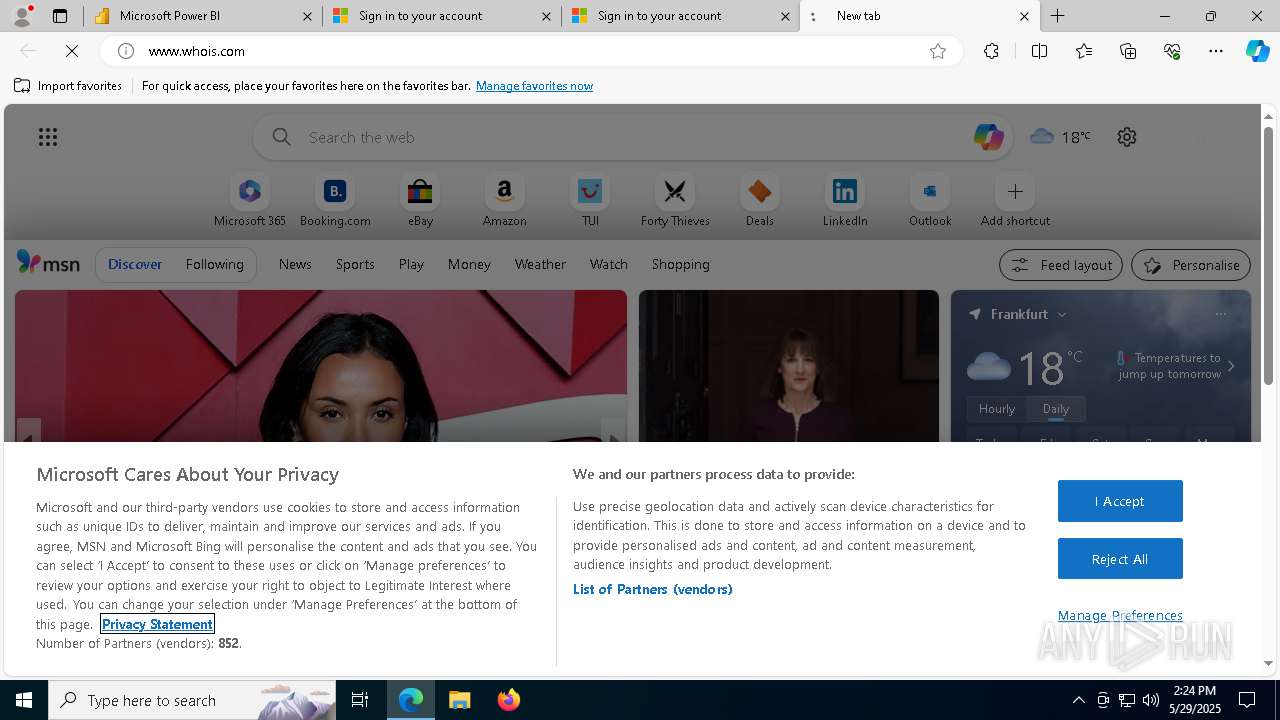
Task: Open the Outlook shortcut icon
Action: (930, 191)
